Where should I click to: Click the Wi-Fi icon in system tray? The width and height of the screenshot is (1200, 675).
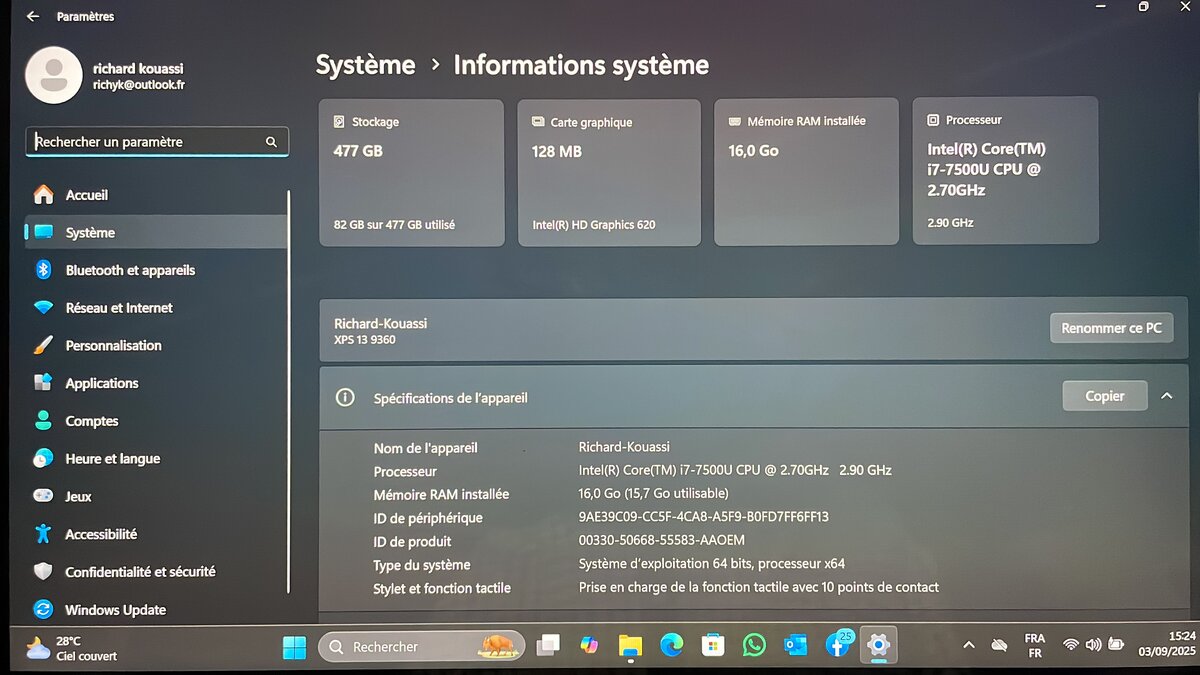tap(1071, 644)
